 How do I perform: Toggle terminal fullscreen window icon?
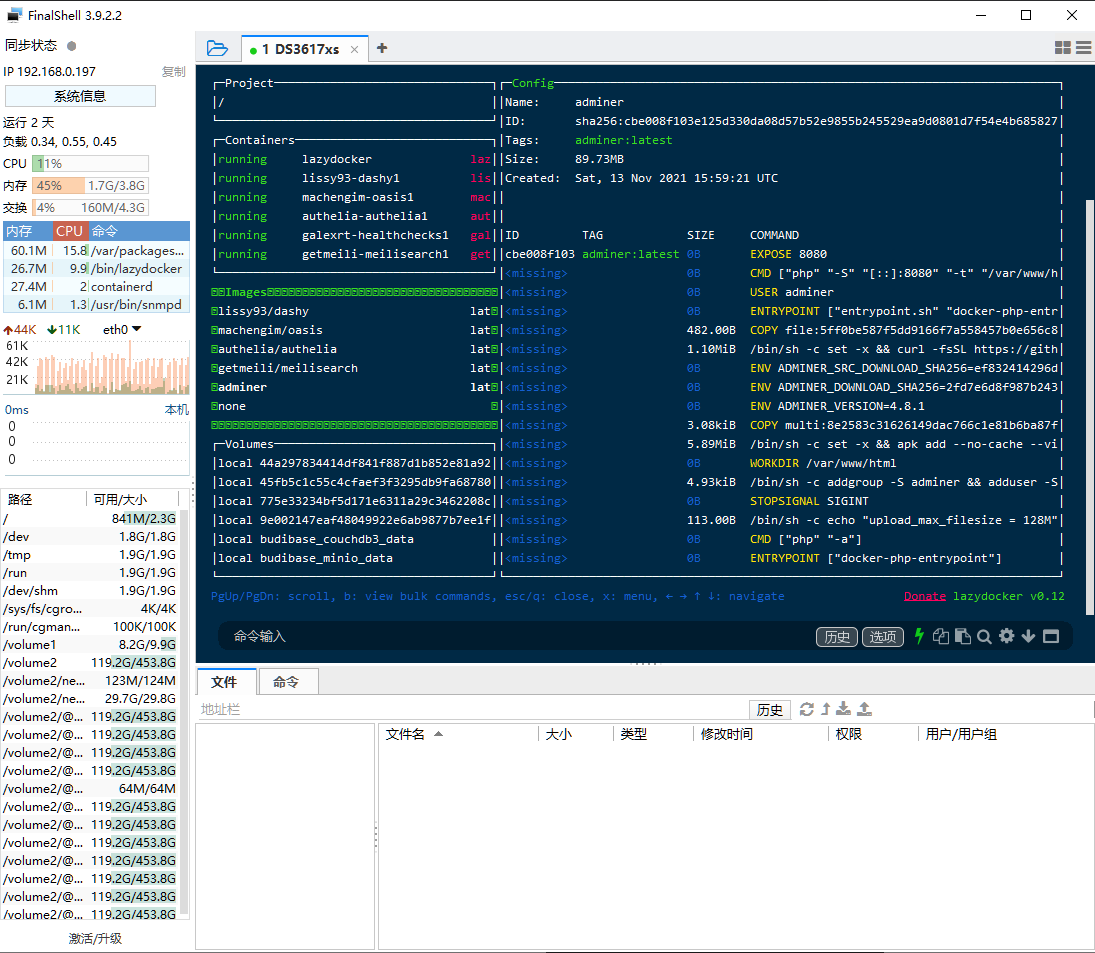[1050, 636]
